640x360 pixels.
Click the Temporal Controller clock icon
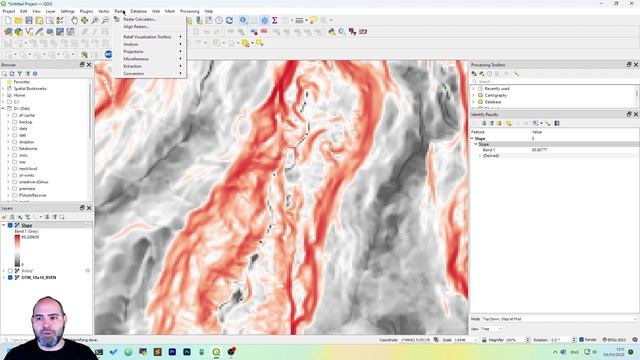(219, 20)
